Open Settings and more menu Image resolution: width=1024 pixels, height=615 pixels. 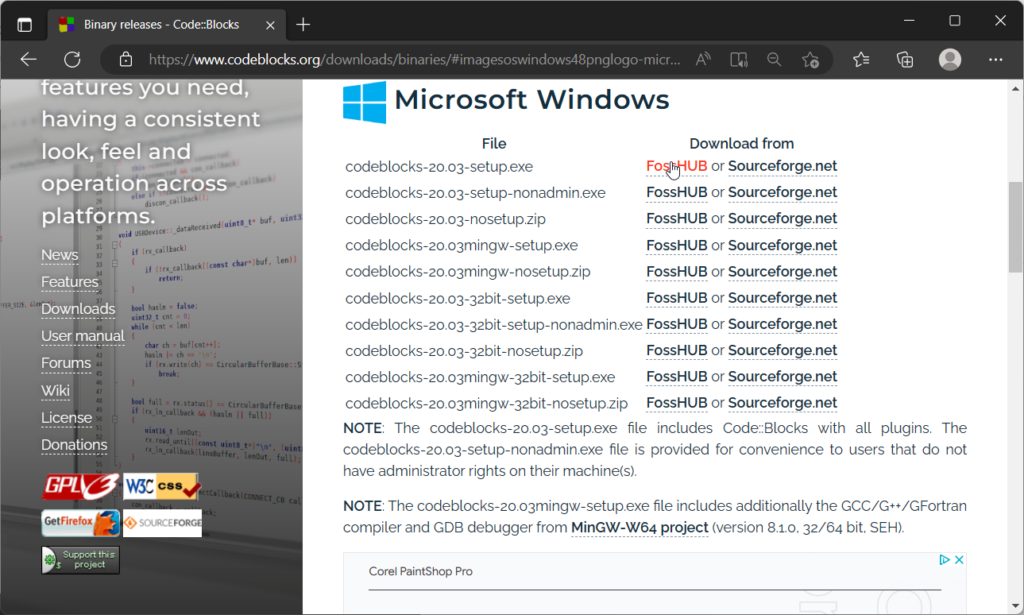pos(995,59)
